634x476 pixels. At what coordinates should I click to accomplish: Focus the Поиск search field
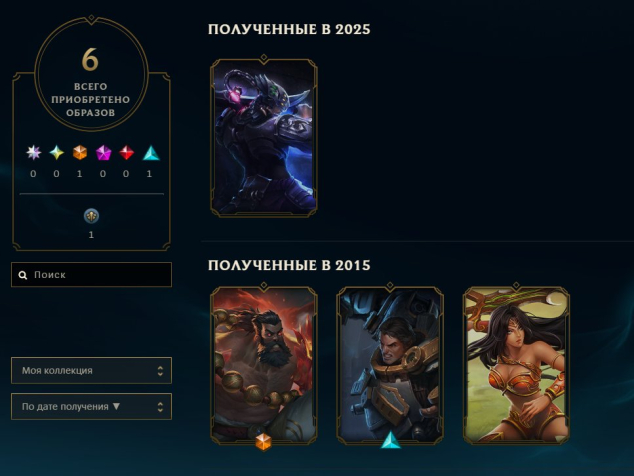point(91,275)
